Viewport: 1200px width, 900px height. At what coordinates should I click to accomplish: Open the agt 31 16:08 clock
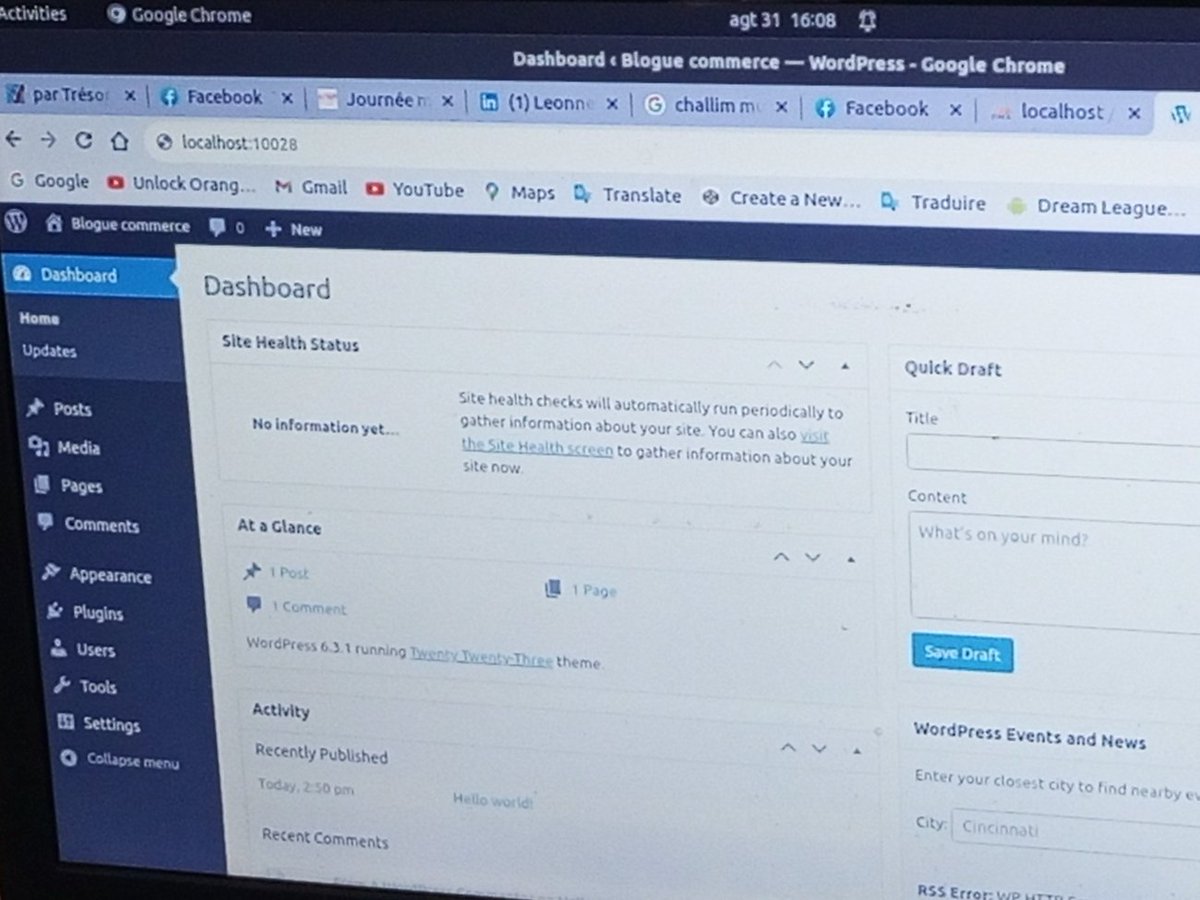point(781,20)
